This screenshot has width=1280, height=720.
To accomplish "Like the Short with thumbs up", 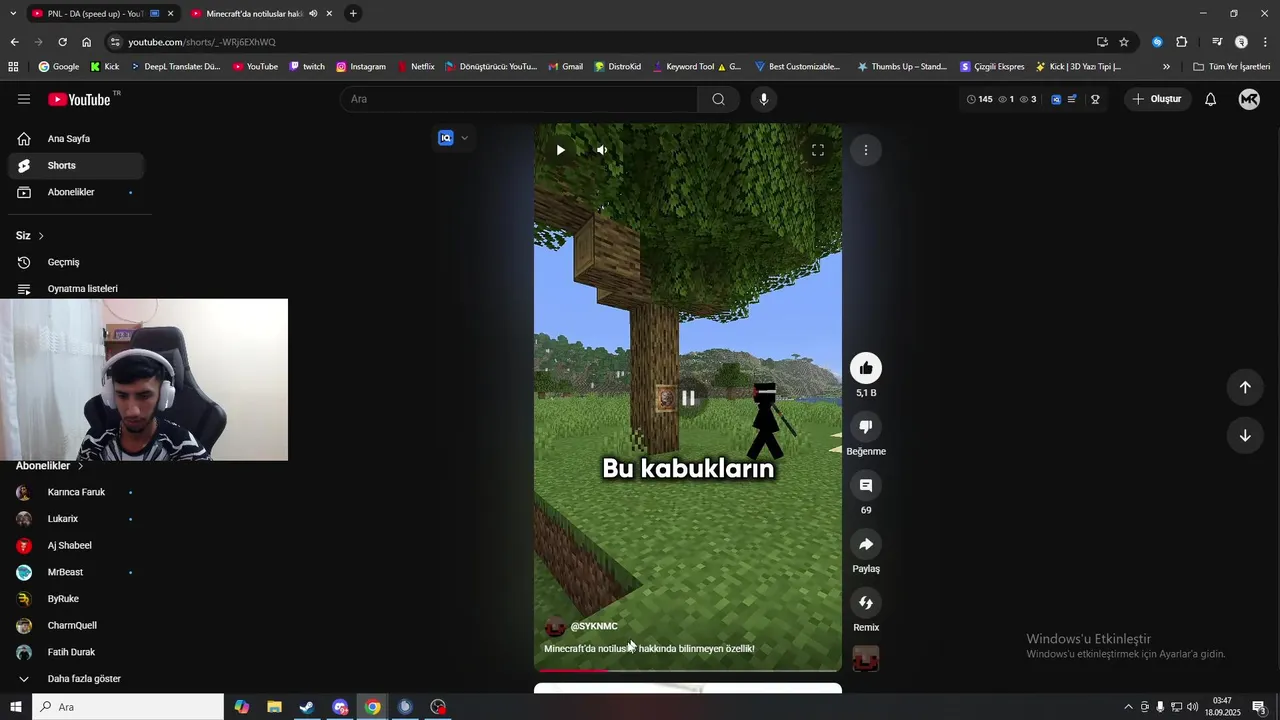I will coord(866,368).
